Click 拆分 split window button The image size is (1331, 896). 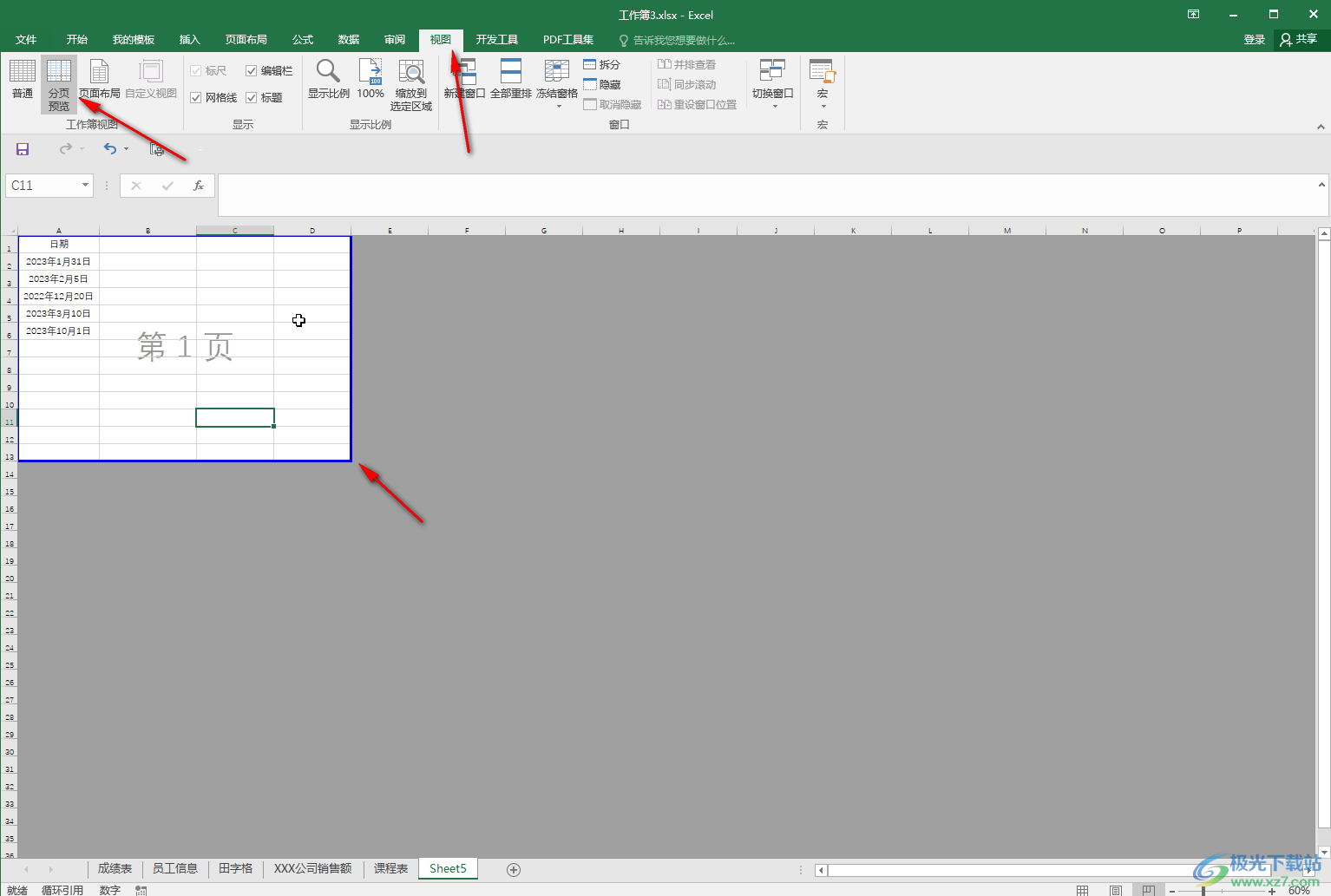click(x=602, y=65)
